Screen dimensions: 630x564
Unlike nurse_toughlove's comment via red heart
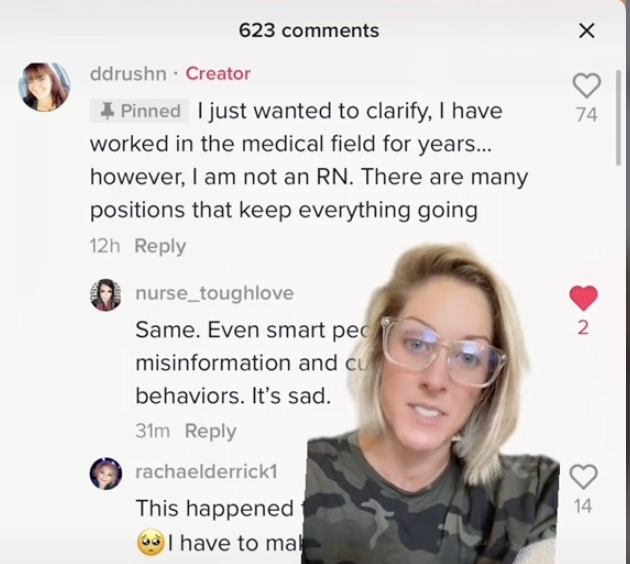[x=583, y=298]
